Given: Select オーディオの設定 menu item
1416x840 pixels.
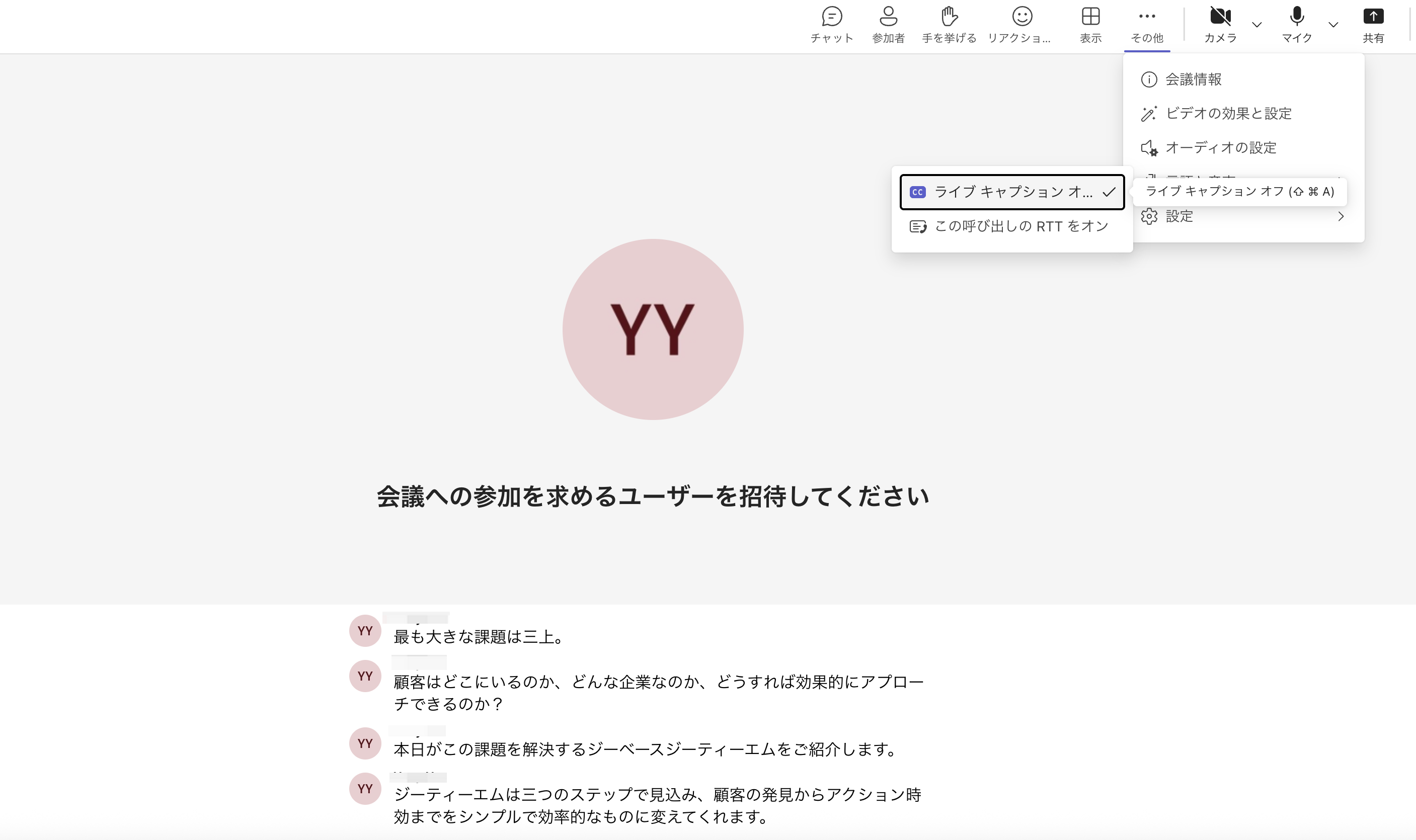Looking at the screenshot, I should click(1220, 148).
